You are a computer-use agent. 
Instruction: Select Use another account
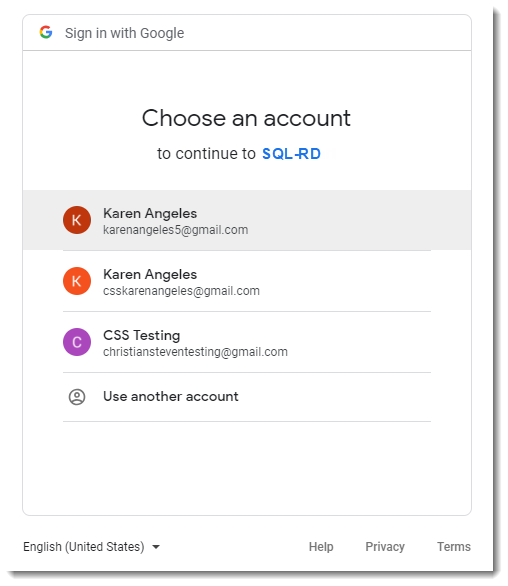click(x=247, y=397)
